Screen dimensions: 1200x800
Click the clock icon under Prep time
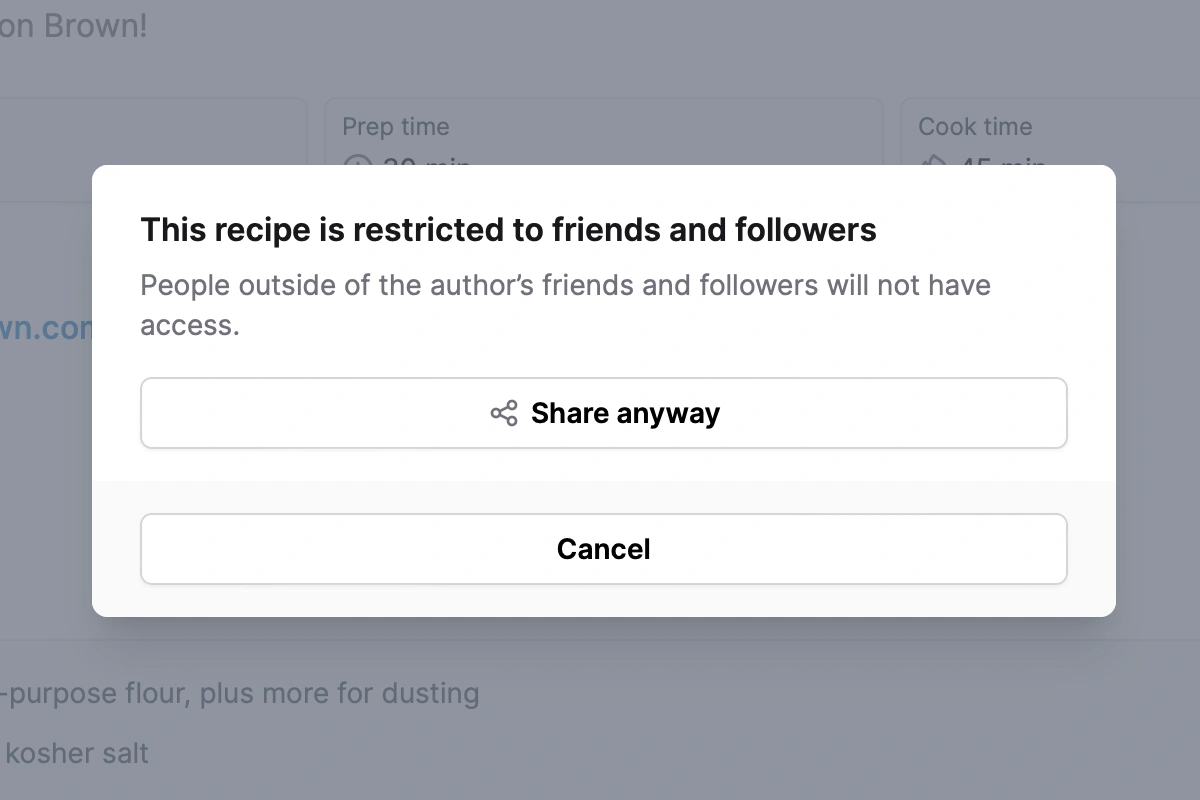(357, 160)
